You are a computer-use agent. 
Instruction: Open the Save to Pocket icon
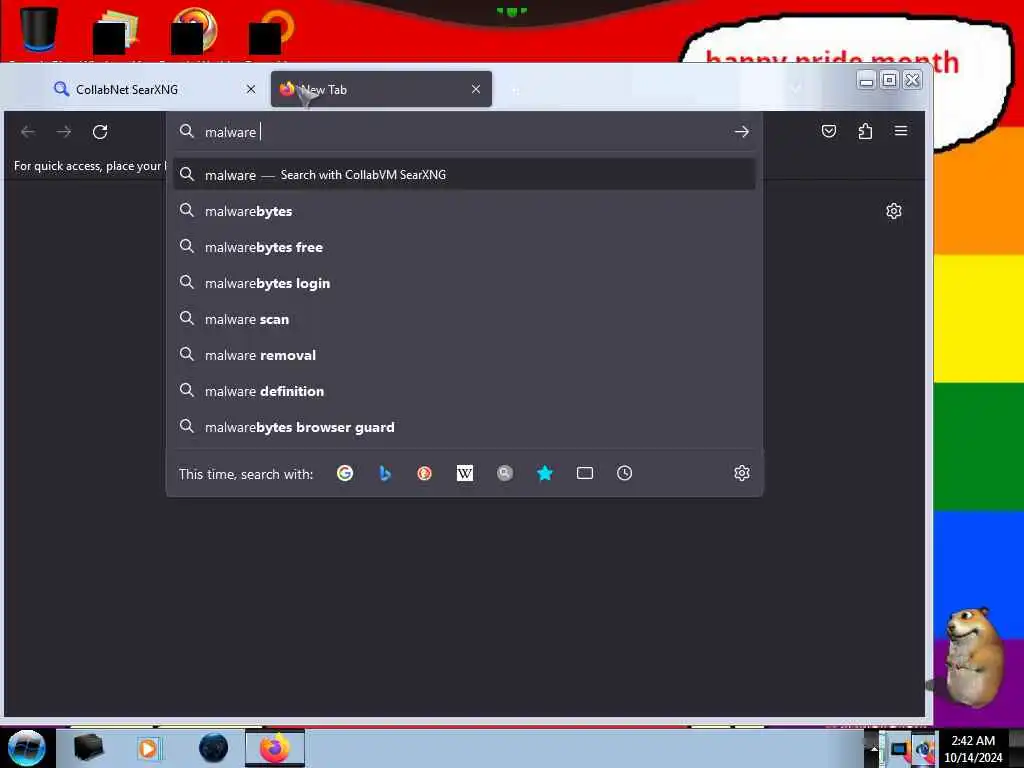(829, 131)
